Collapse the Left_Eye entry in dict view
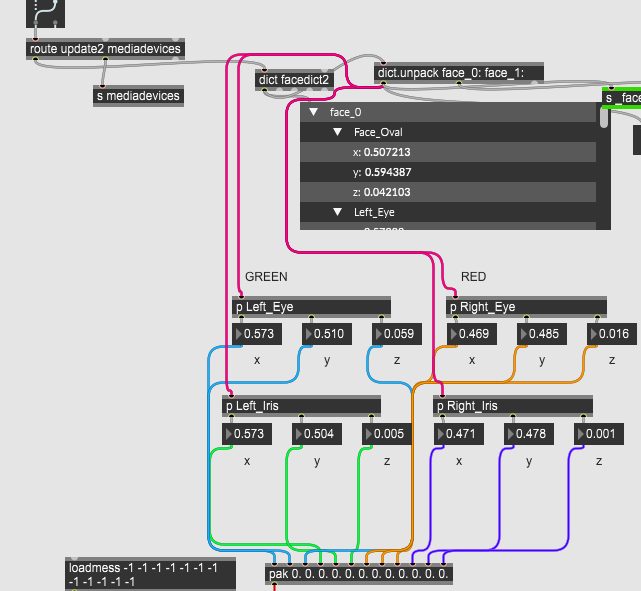Screen dimensions: 641x591 [338, 212]
